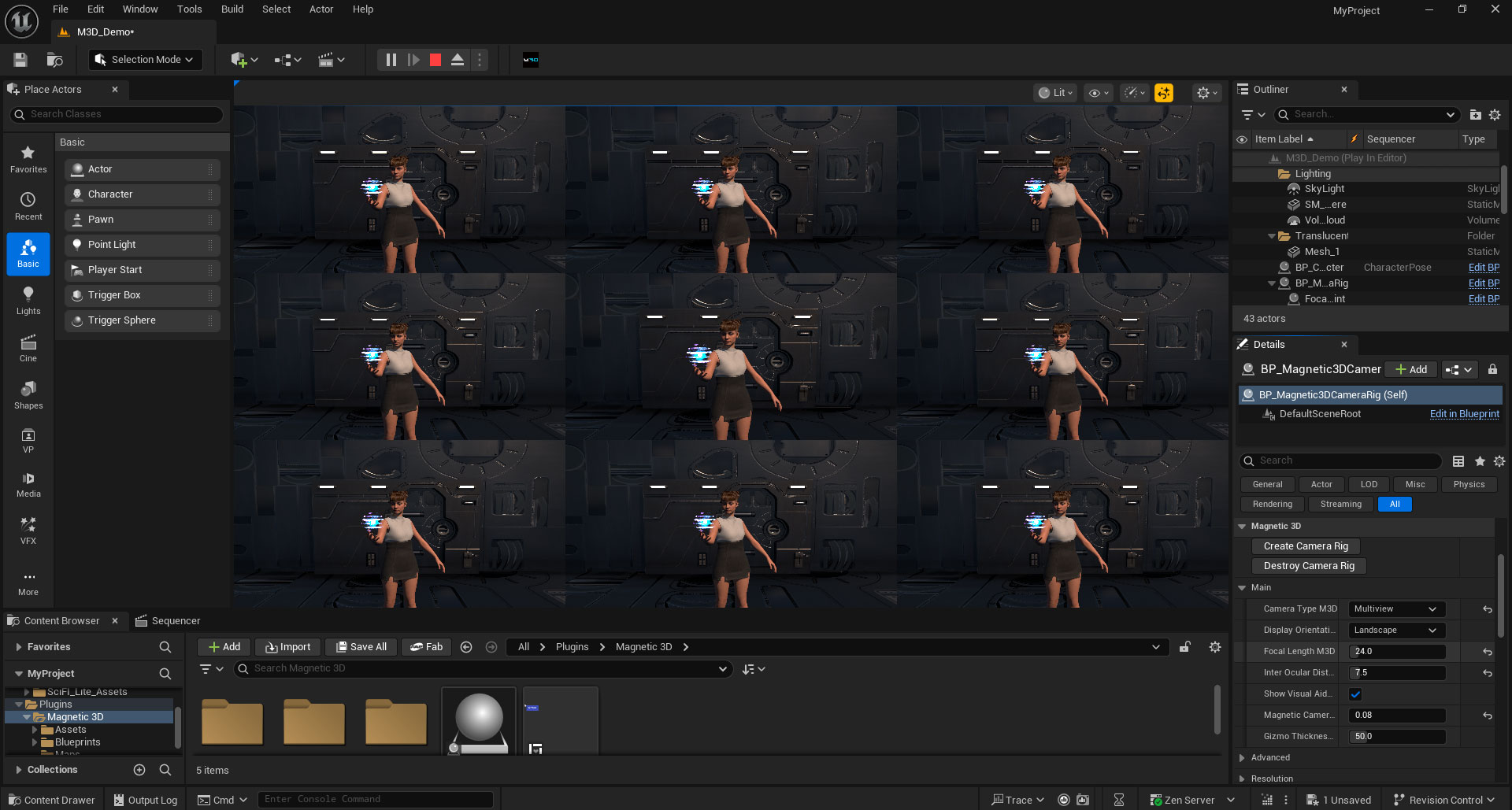Lock the Details panel selection

[1492, 369]
